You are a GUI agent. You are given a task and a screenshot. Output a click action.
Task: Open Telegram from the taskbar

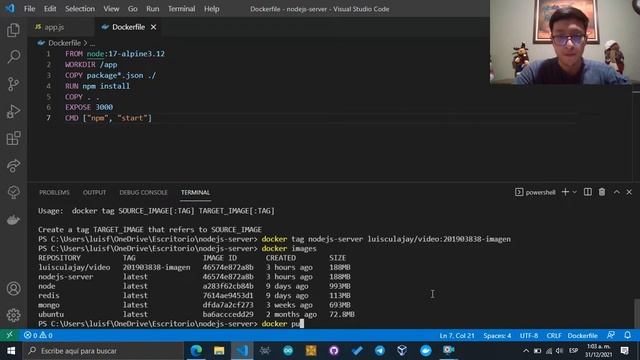(x=380, y=351)
